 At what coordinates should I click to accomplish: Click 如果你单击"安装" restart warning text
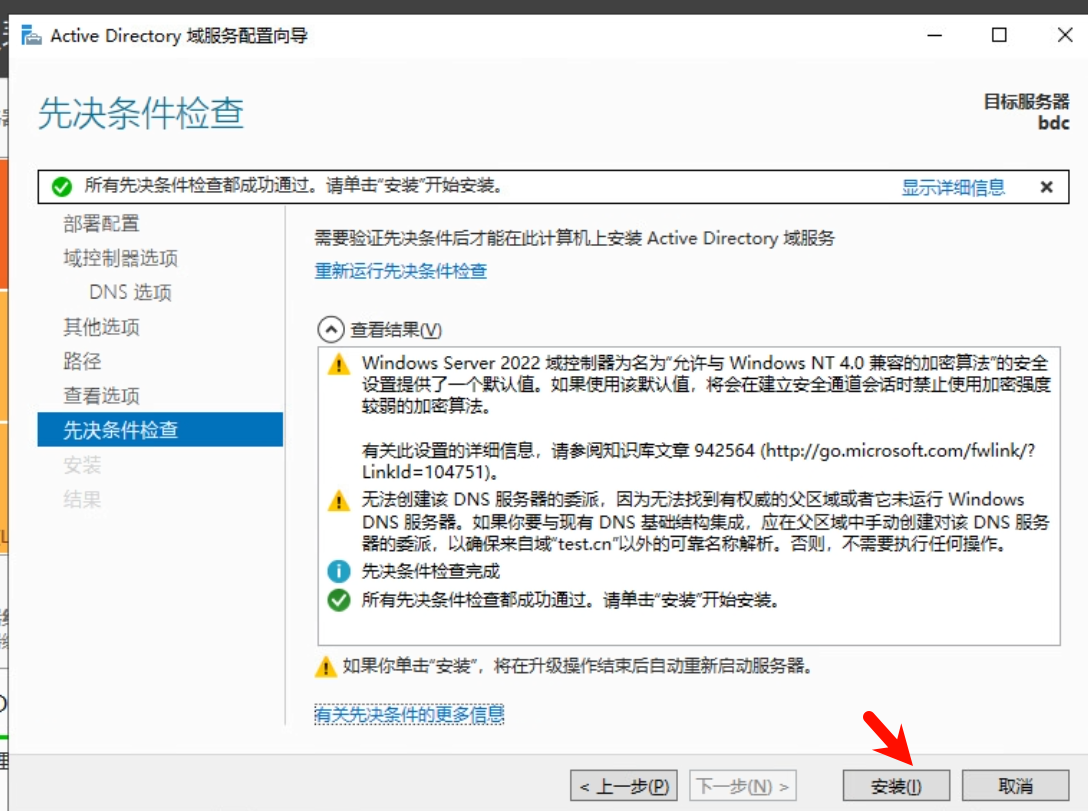[x=577, y=666]
